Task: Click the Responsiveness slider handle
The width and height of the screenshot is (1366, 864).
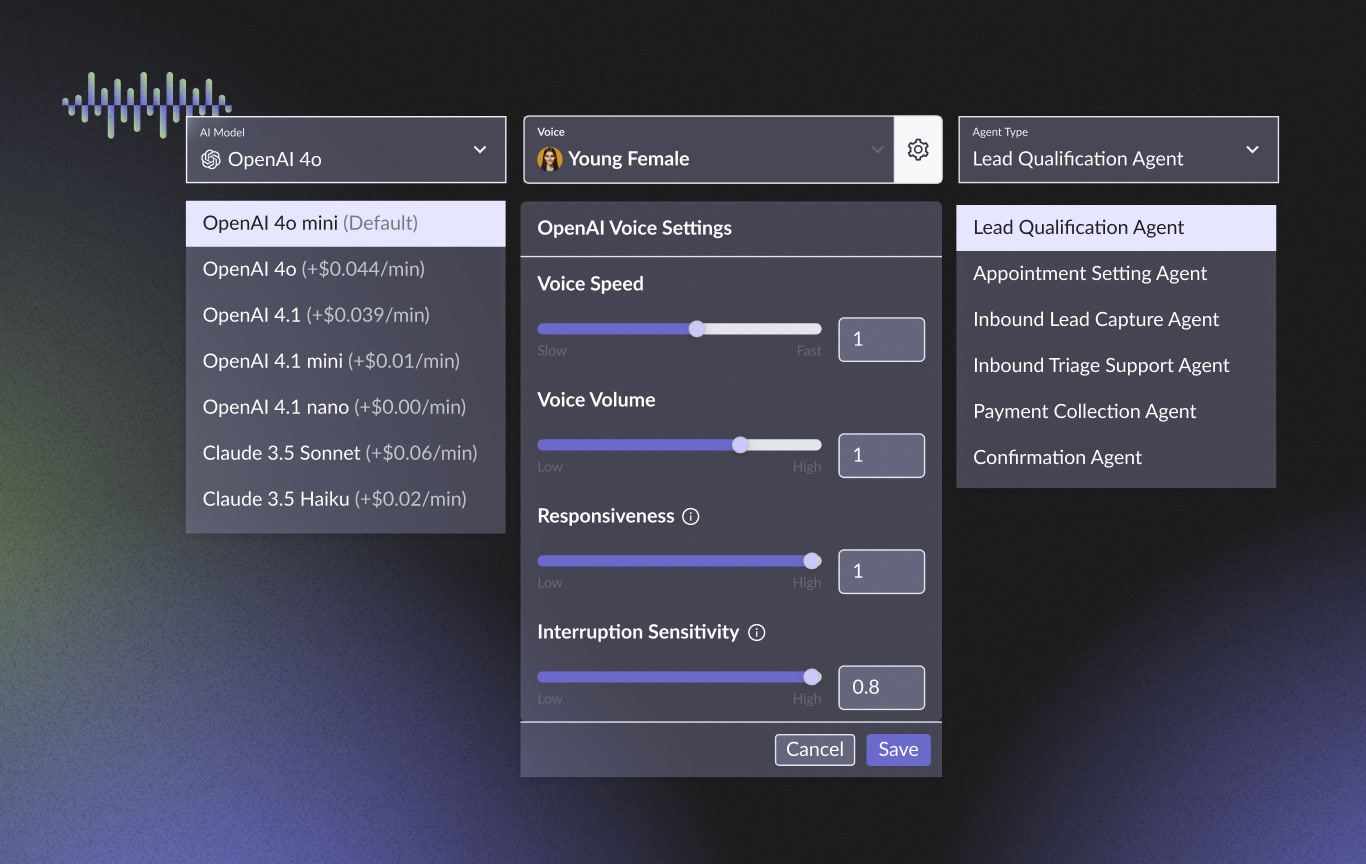Action: pos(812,561)
